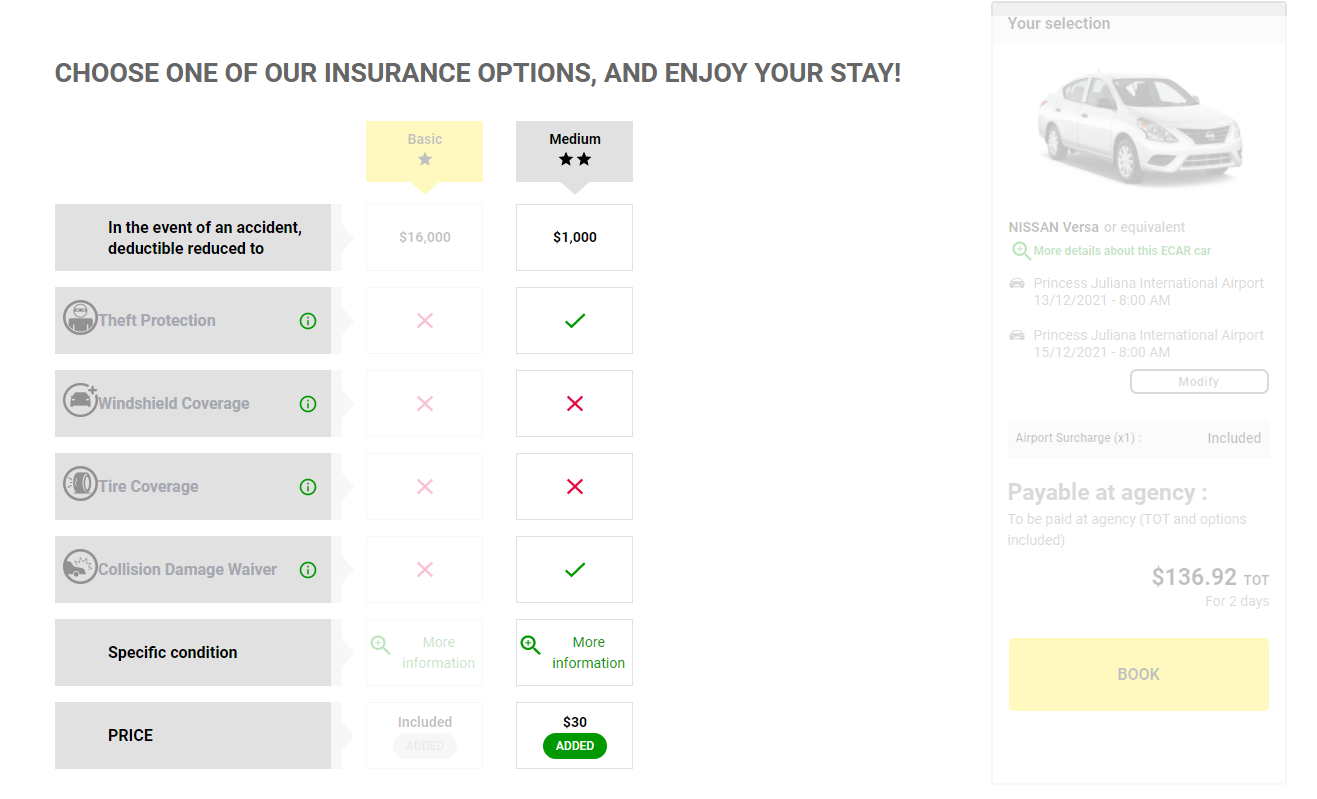
Task: Open the Theft Protection info icon
Action: (307, 320)
